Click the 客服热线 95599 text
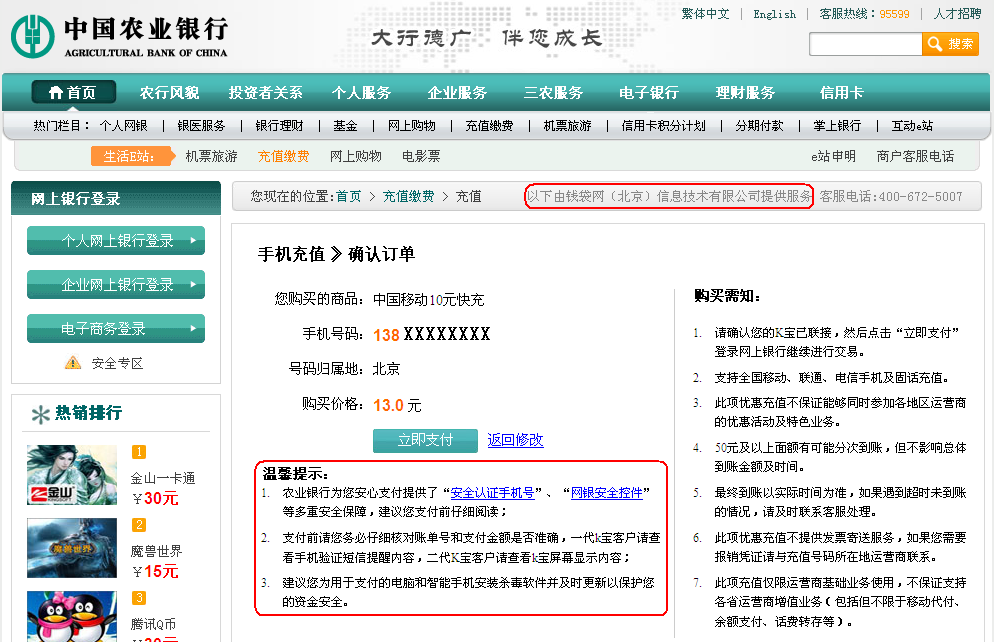994x642 pixels. pyautogui.click(x=864, y=14)
